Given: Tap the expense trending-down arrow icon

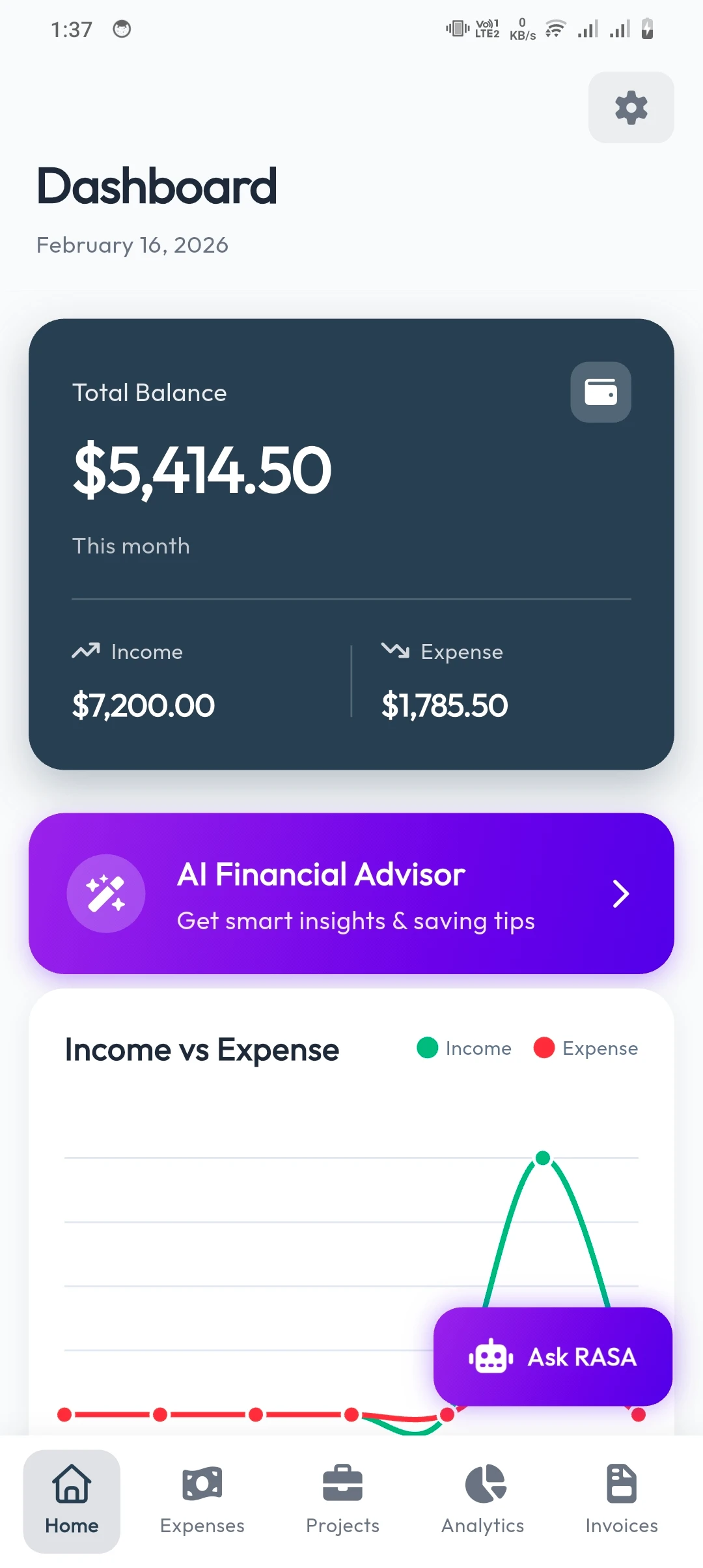Looking at the screenshot, I should pos(395,650).
